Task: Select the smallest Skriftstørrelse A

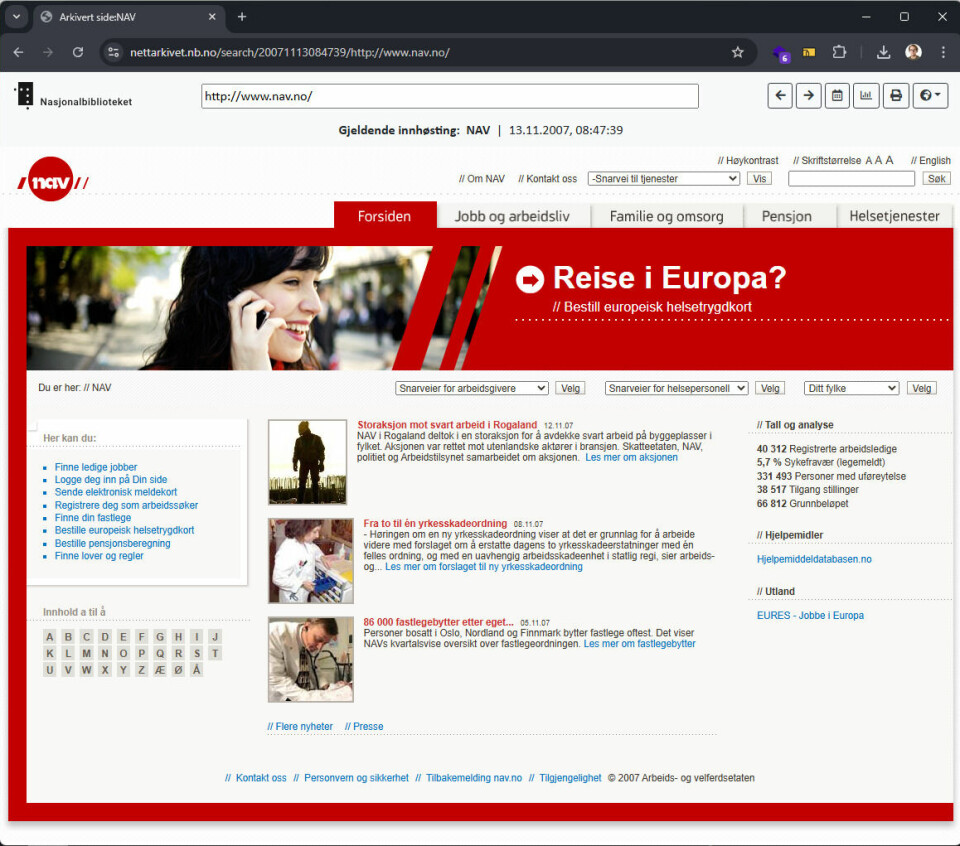Action: click(x=868, y=160)
